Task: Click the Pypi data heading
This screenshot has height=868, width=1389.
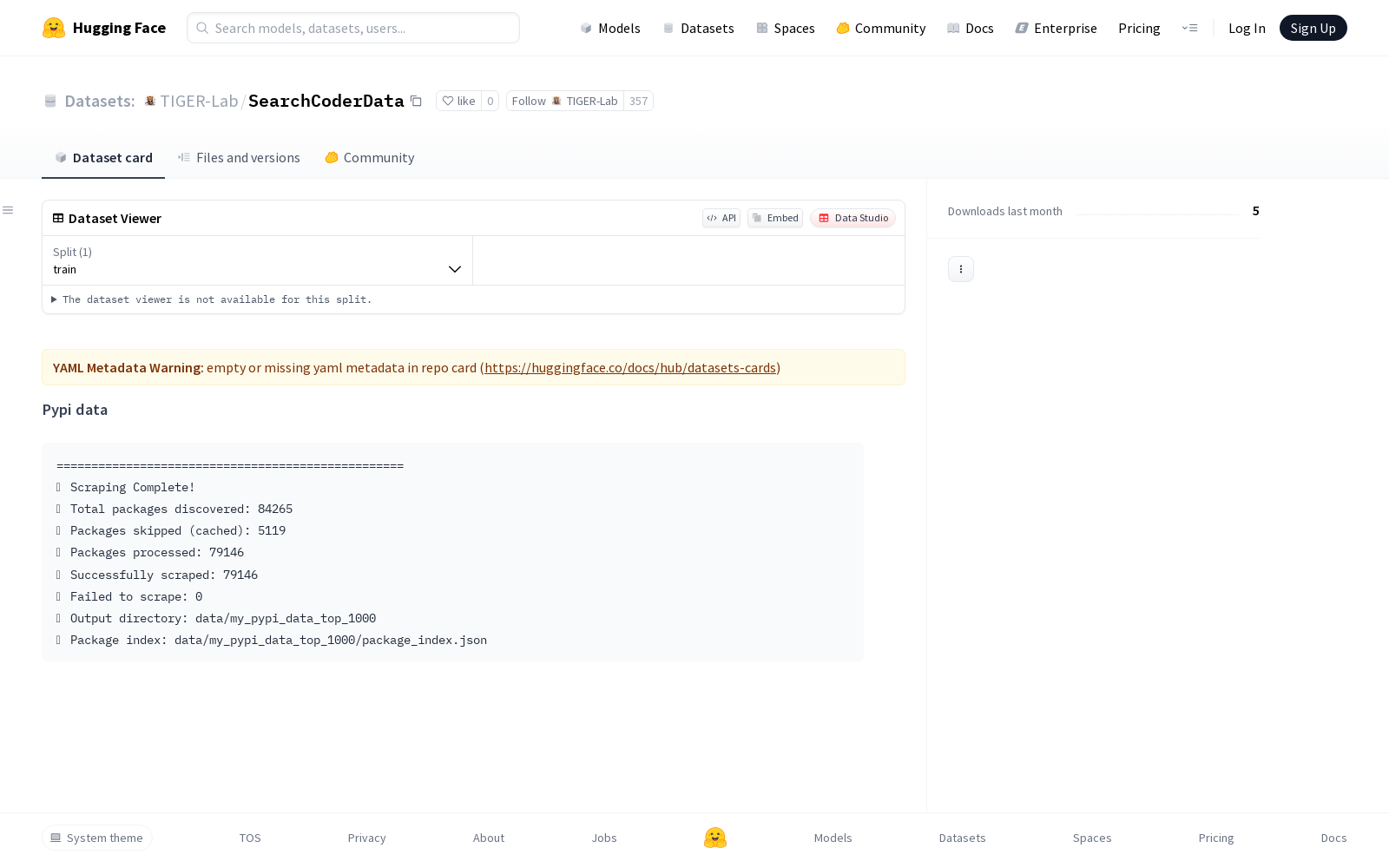Action: [75, 410]
